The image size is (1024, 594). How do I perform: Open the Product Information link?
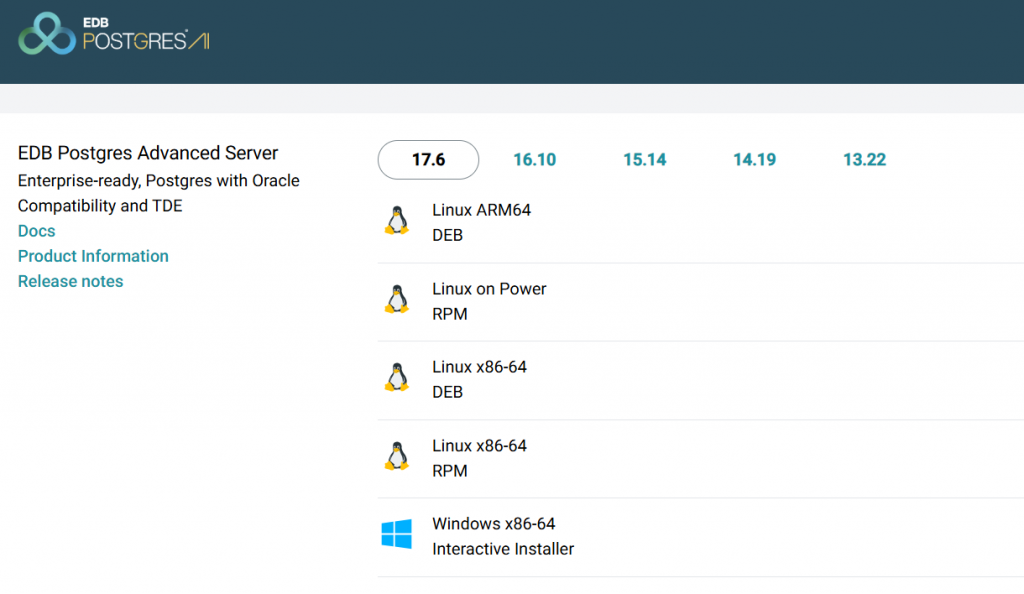(93, 256)
